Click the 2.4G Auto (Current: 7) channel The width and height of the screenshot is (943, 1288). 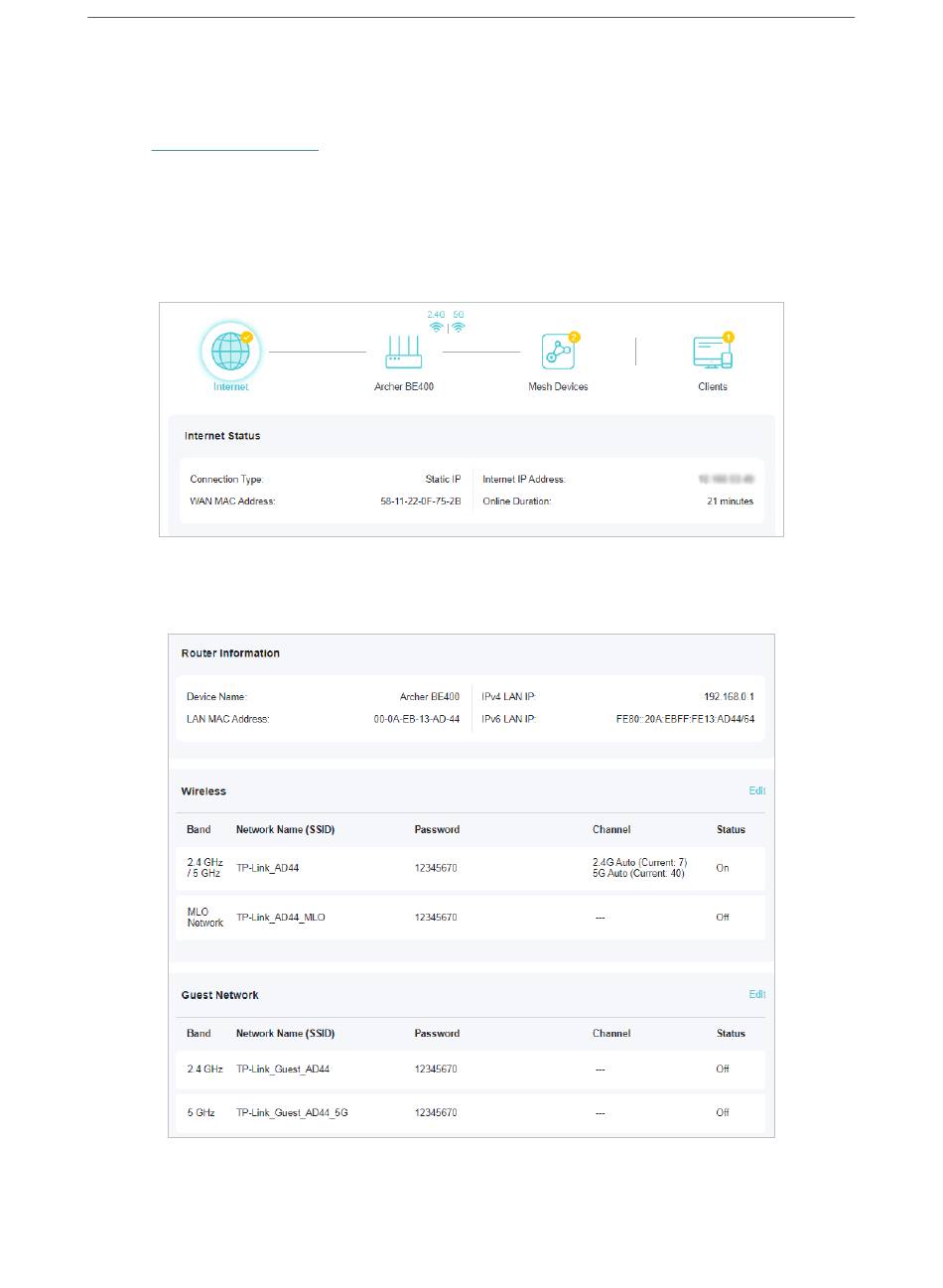coord(640,862)
